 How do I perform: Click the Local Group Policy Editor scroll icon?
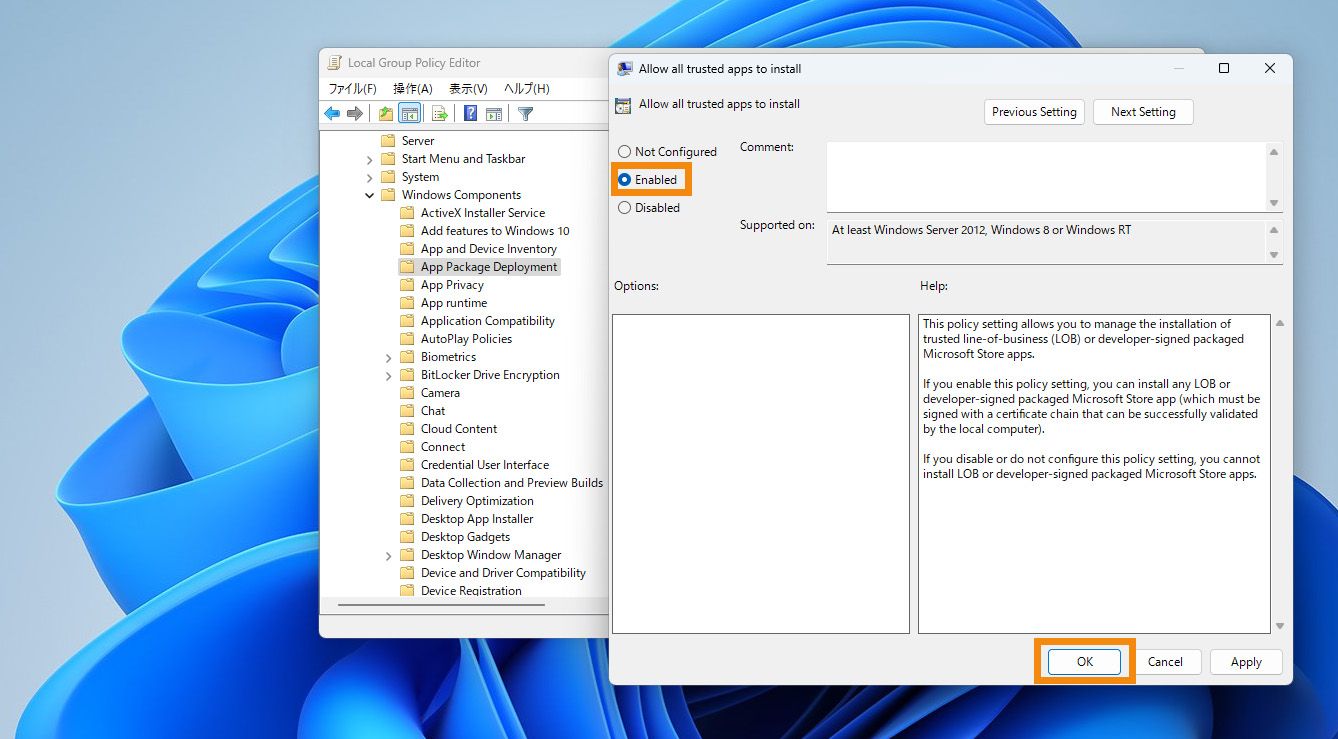pyautogui.click(x=335, y=63)
